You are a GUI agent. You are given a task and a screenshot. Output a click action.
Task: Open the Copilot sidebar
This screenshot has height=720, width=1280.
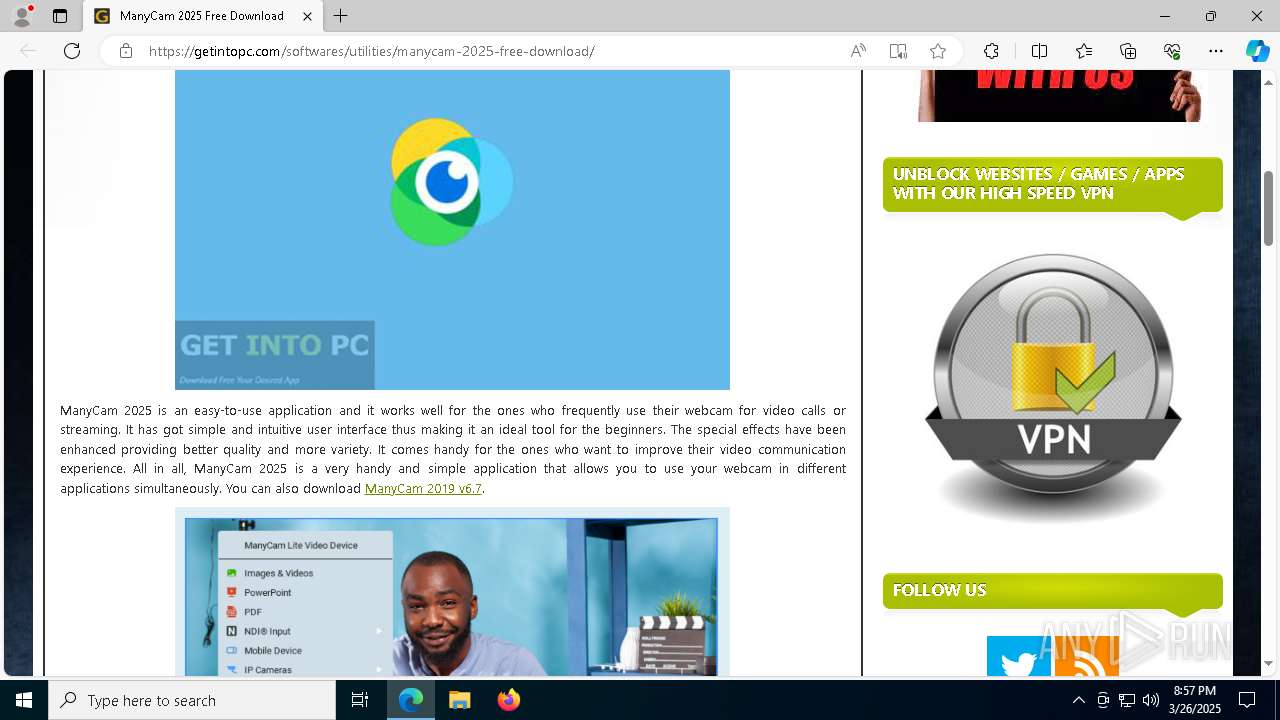[x=1257, y=51]
